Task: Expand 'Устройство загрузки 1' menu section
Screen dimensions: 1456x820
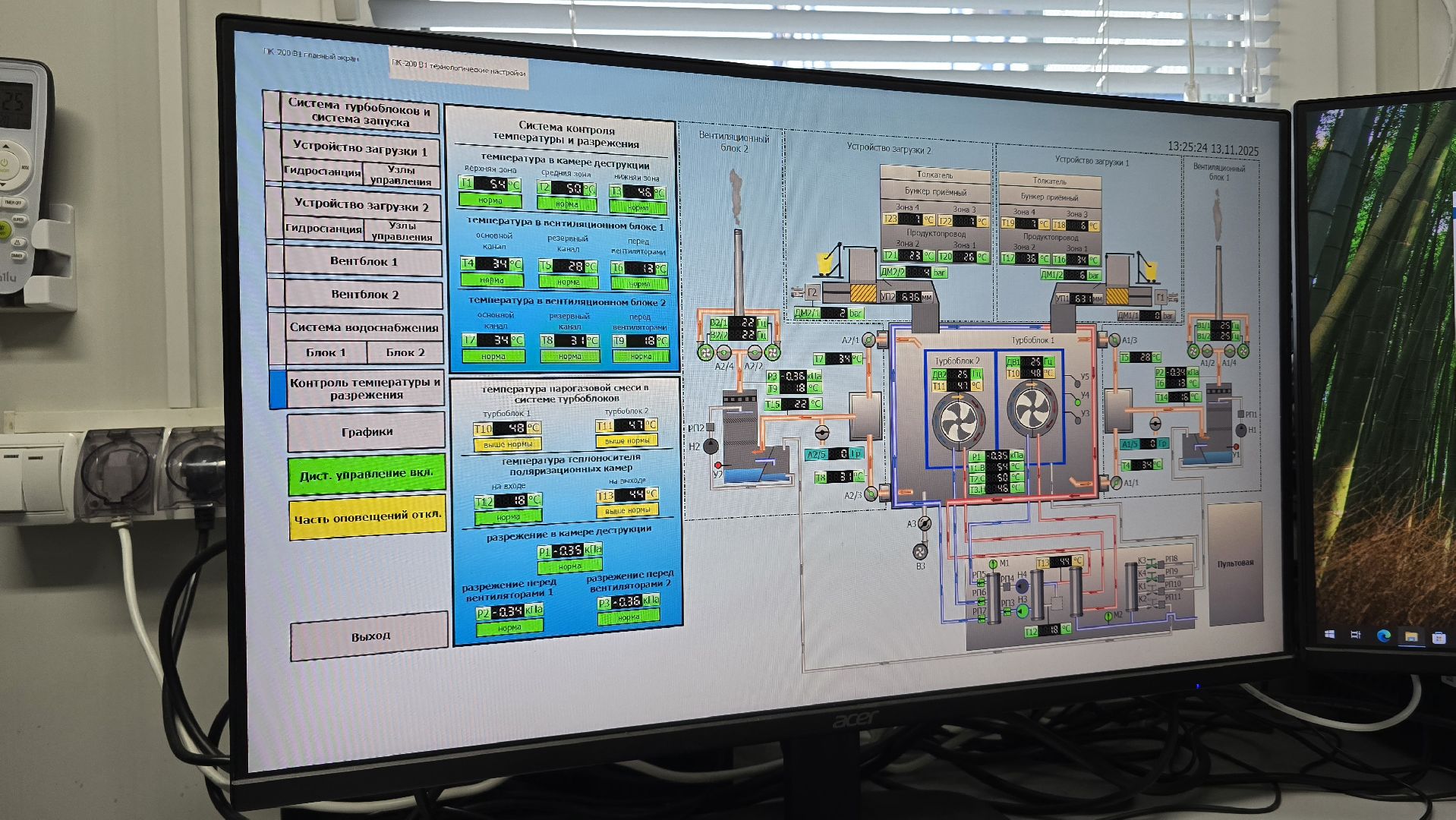Action: [359, 148]
